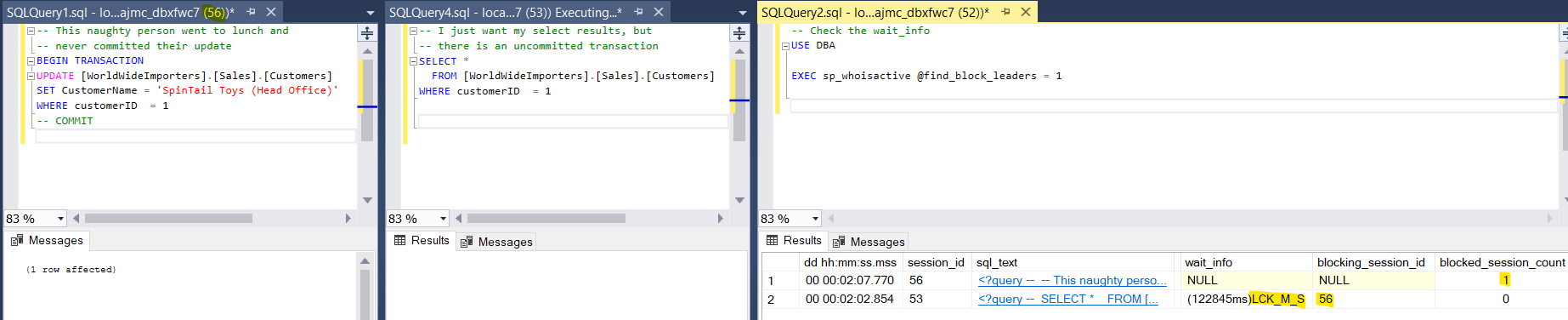This screenshot has width=1568, height=320.
Task: Open the 'SELECT * FROM' query link
Action: pos(1068,299)
